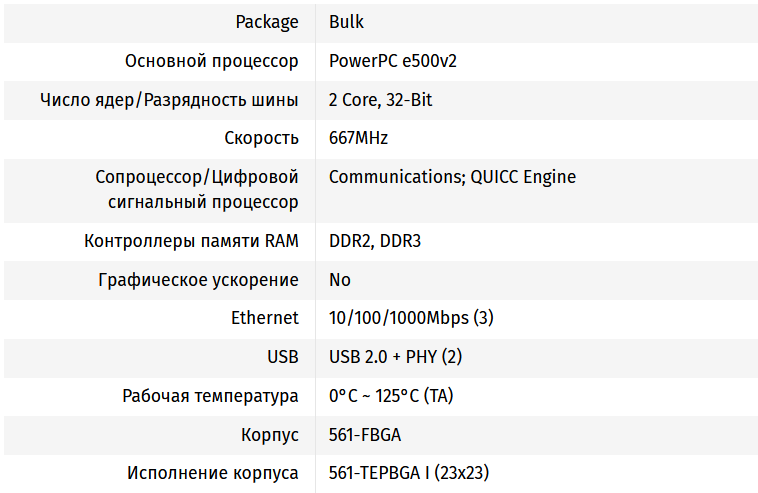This screenshot has width=758, height=493.
Task: Select the '561-TEPBGA I (23x23)' value
Action: tap(408, 473)
